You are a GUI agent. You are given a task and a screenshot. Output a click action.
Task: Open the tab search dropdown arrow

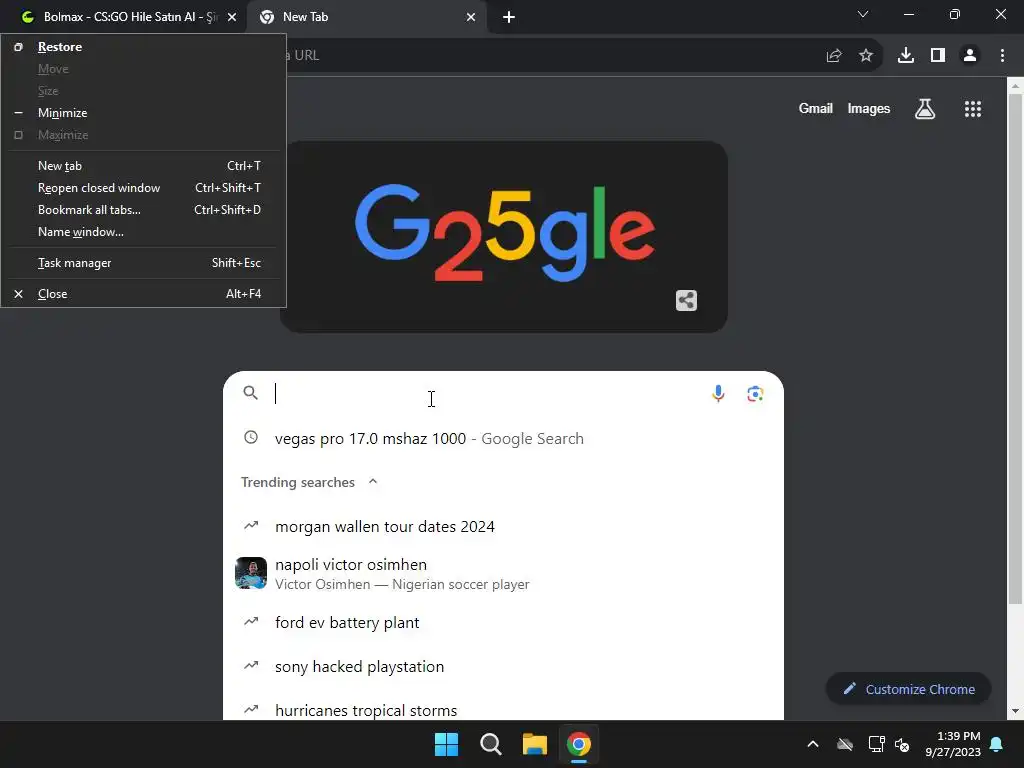(863, 14)
